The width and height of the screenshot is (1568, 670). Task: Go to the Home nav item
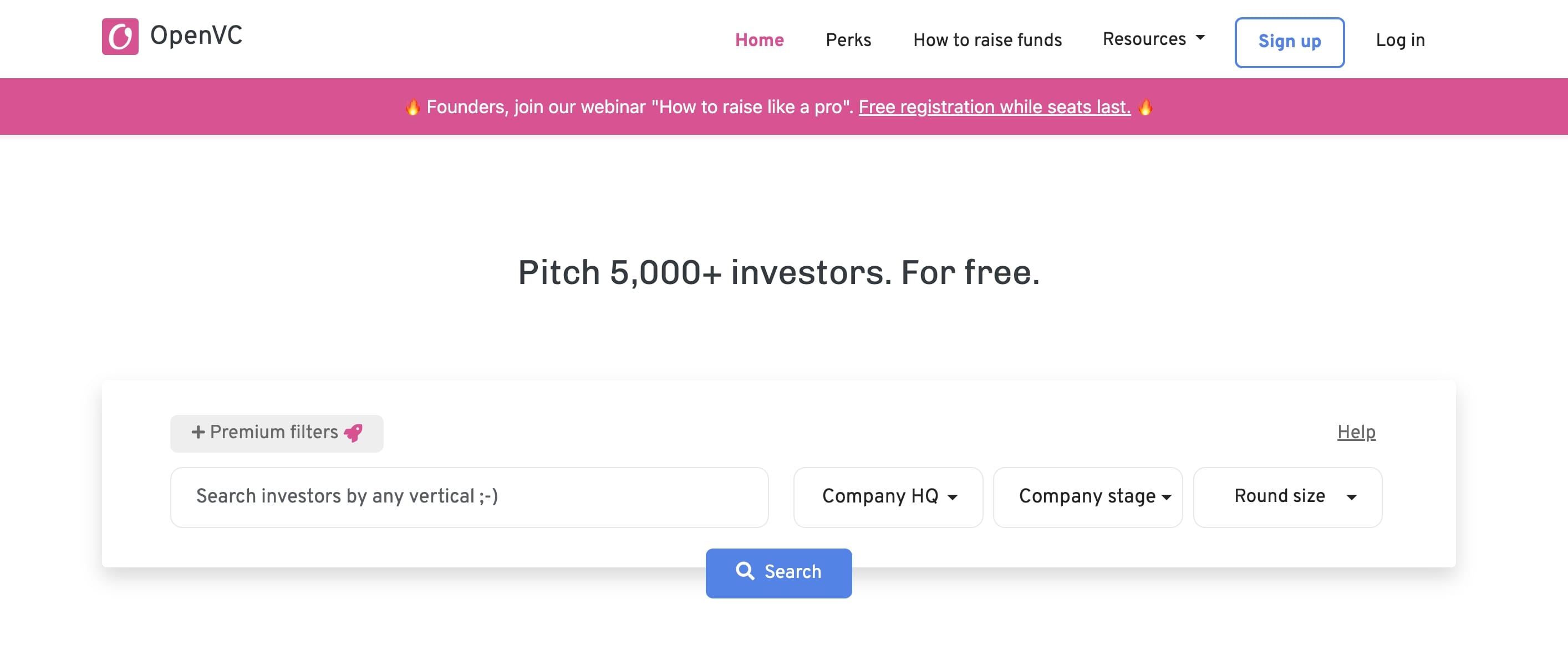(759, 40)
